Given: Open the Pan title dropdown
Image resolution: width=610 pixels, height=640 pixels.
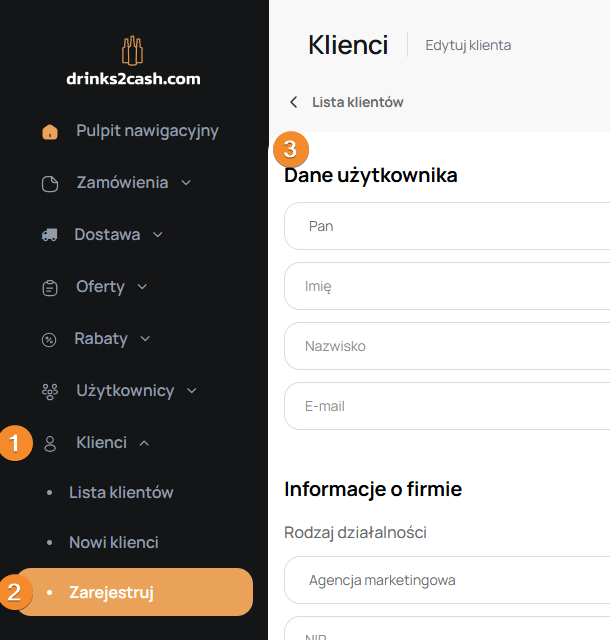Looking at the screenshot, I should (446, 226).
